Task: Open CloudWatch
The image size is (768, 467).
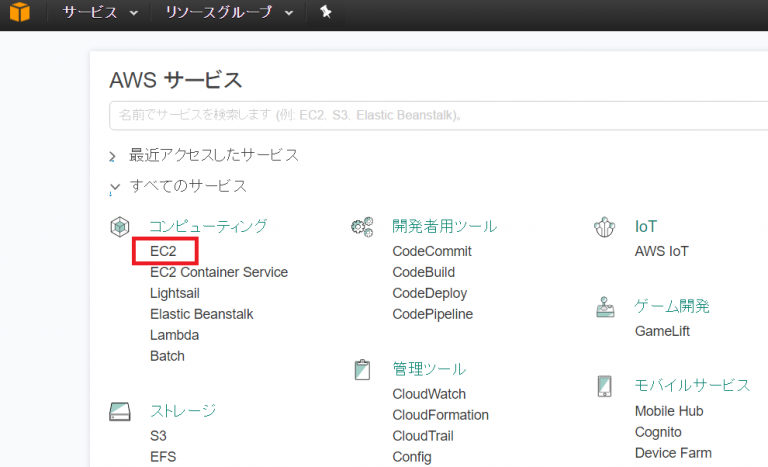Action: 429,394
